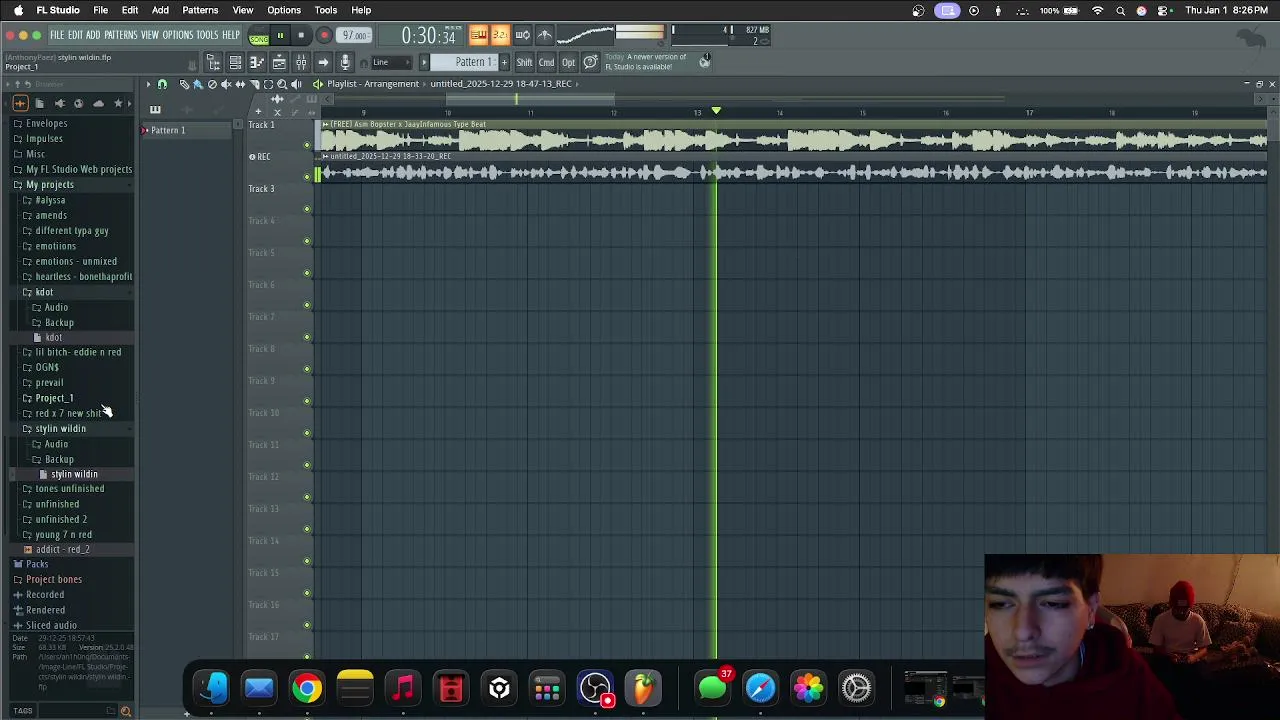1280x720 pixels.
Task: Select the Slice tool in Playlist
Action: coord(255,84)
